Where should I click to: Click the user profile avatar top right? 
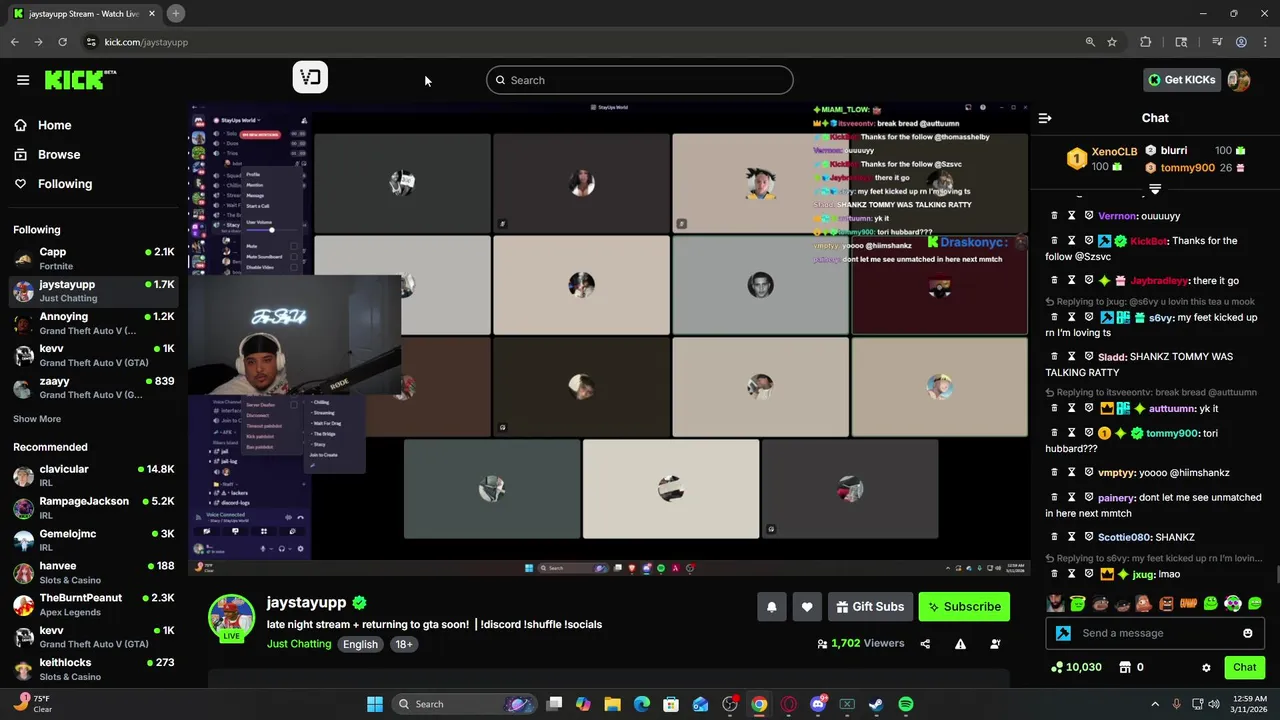[x=1239, y=80]
